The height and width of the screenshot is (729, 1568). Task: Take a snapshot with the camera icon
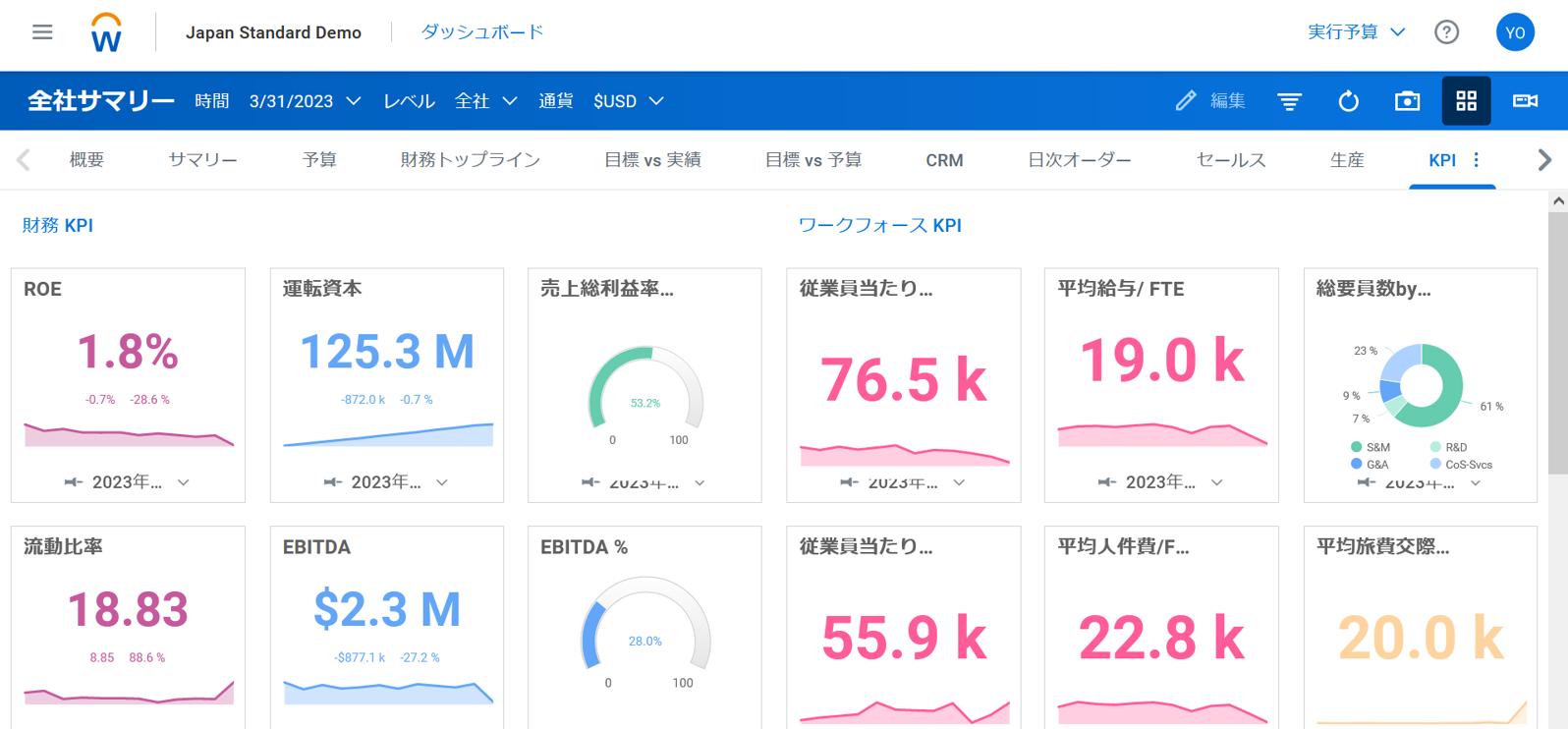1407,101
